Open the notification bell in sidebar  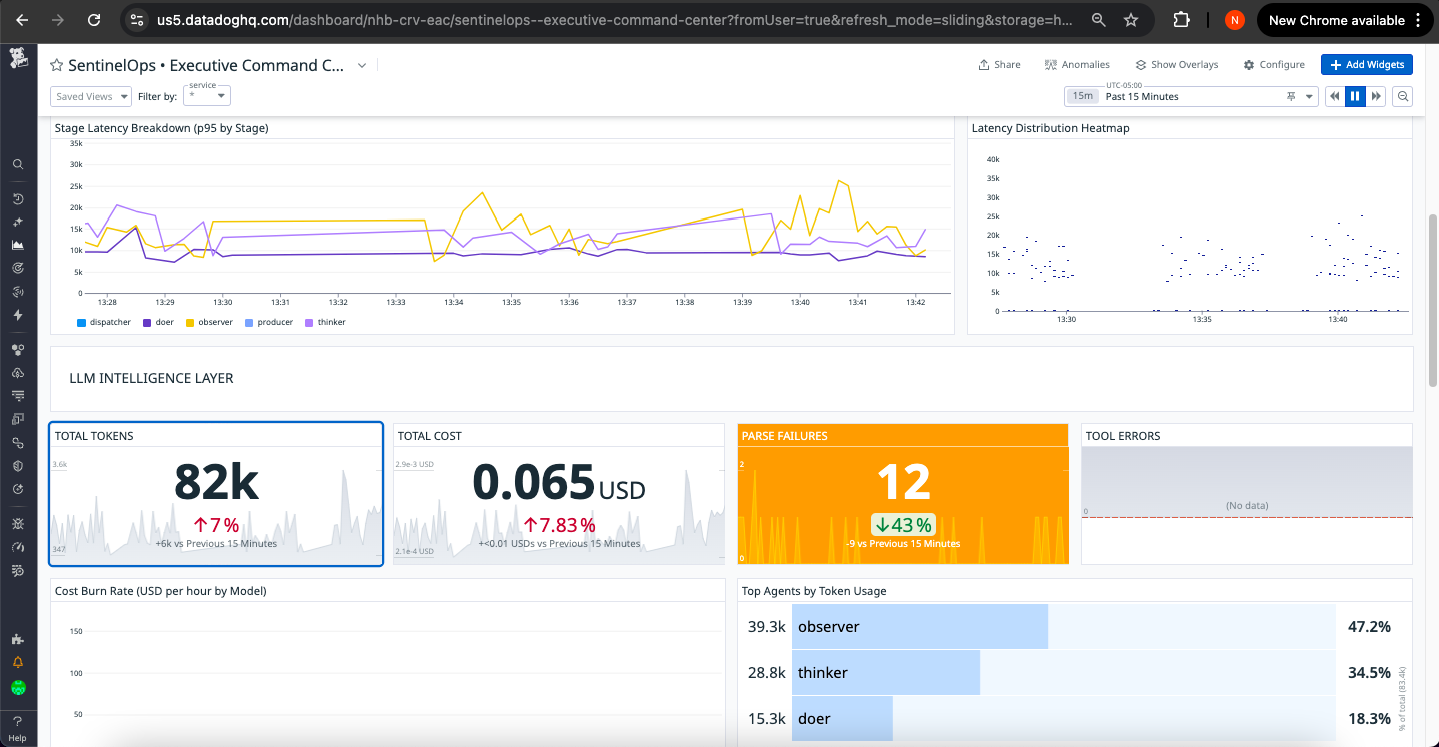coord(18,662)
